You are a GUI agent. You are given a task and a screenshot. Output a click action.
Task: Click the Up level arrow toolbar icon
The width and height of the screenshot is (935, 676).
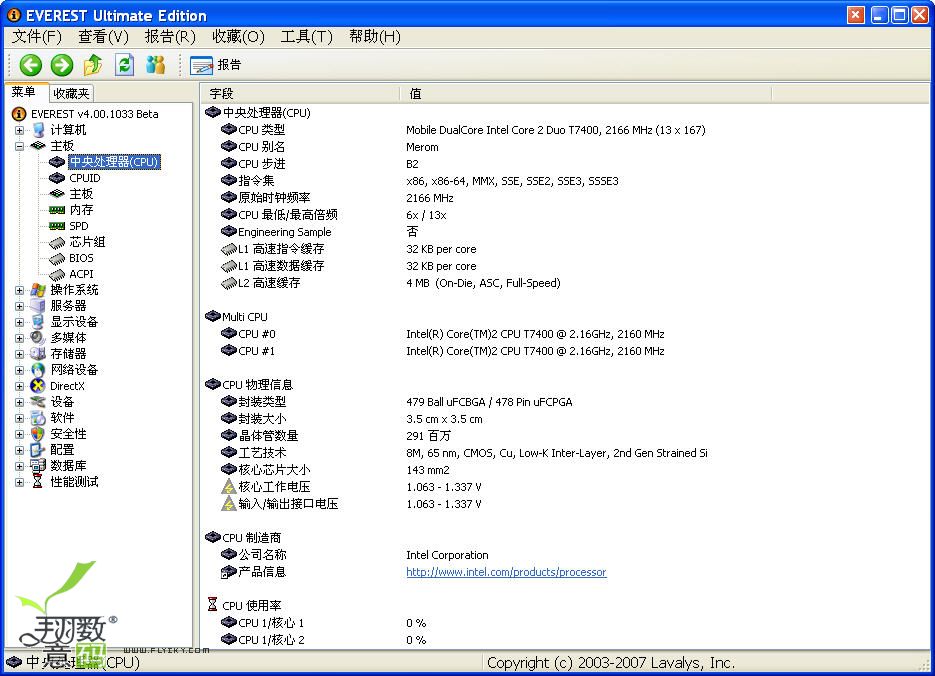[x=93, y=65]
